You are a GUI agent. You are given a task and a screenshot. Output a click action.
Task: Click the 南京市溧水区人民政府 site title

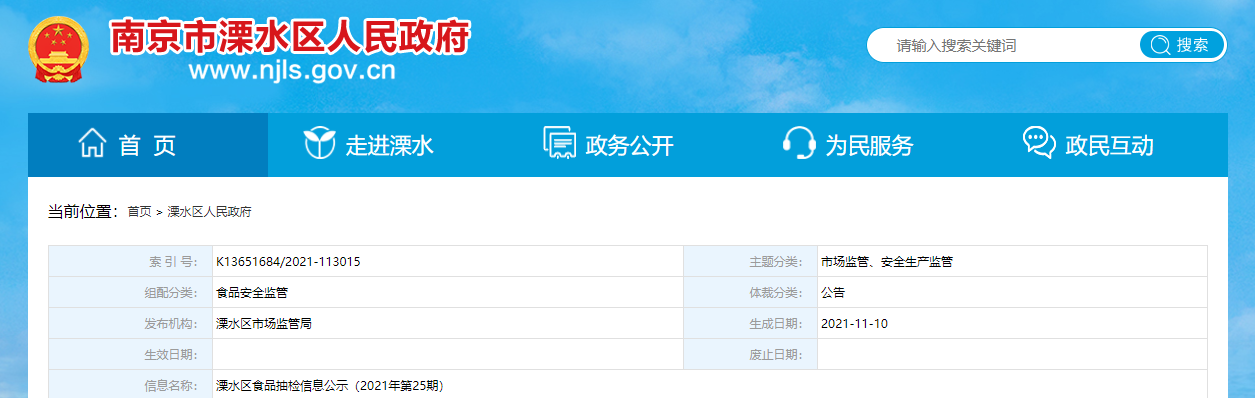click(x=289, y=37)
